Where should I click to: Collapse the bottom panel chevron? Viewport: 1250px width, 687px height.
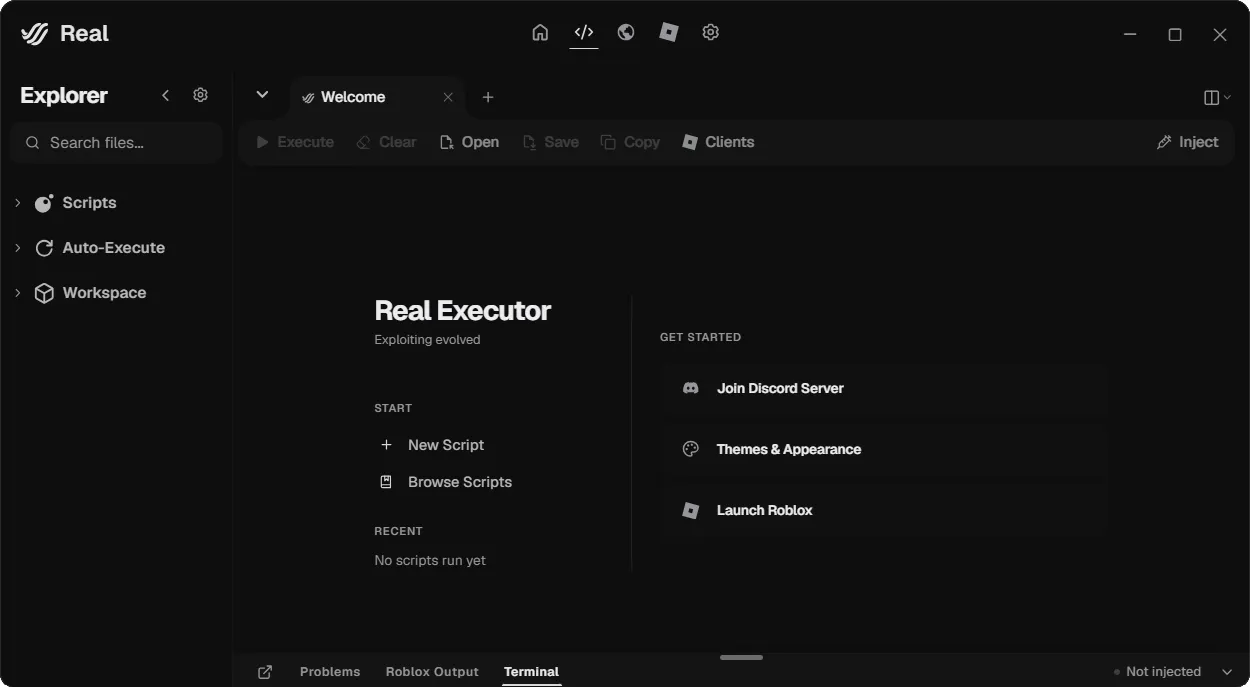(1227, 672)
